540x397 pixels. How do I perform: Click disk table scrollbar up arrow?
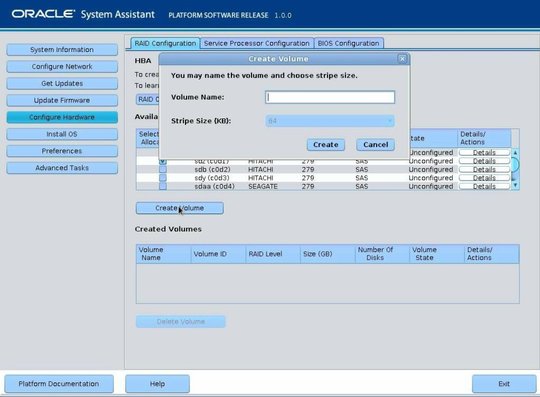[515, 153]
